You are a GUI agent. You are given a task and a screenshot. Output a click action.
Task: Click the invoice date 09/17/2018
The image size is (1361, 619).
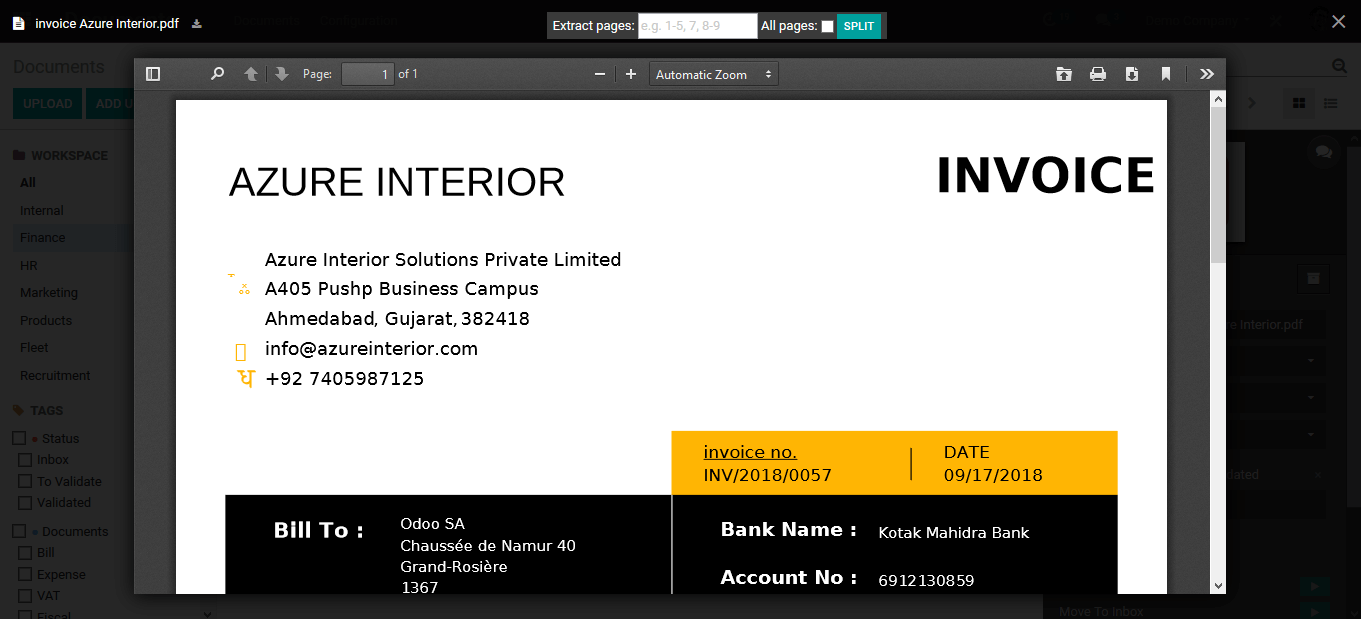(x=993, y=475)
